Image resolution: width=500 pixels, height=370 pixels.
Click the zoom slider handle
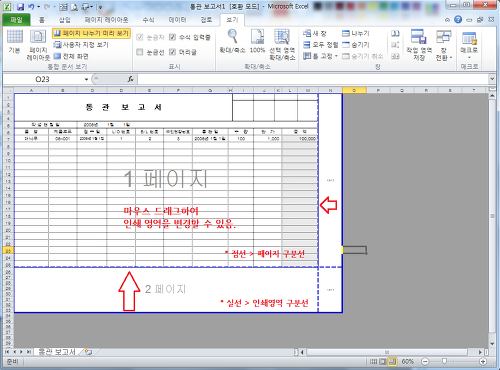[444, 361]
